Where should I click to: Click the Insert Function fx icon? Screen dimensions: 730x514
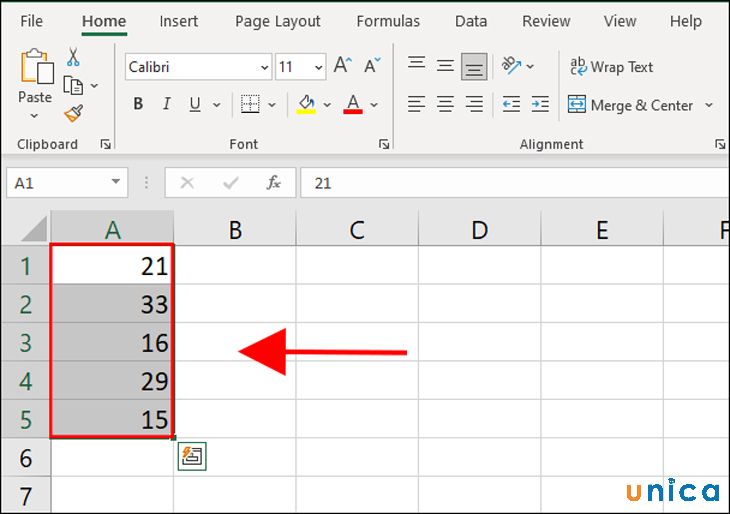coord(273,183)
